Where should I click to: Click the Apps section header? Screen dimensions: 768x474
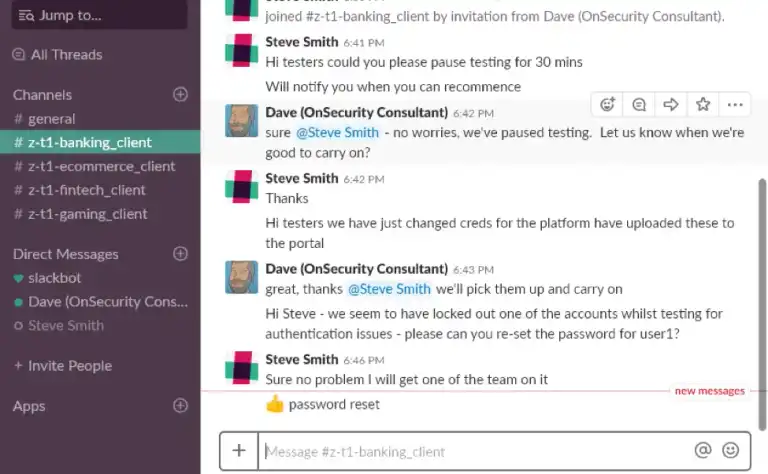coord(29,406)
